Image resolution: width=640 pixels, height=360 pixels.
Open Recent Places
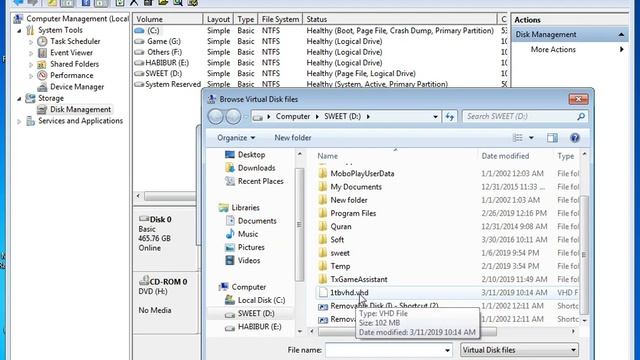(260, 181)
